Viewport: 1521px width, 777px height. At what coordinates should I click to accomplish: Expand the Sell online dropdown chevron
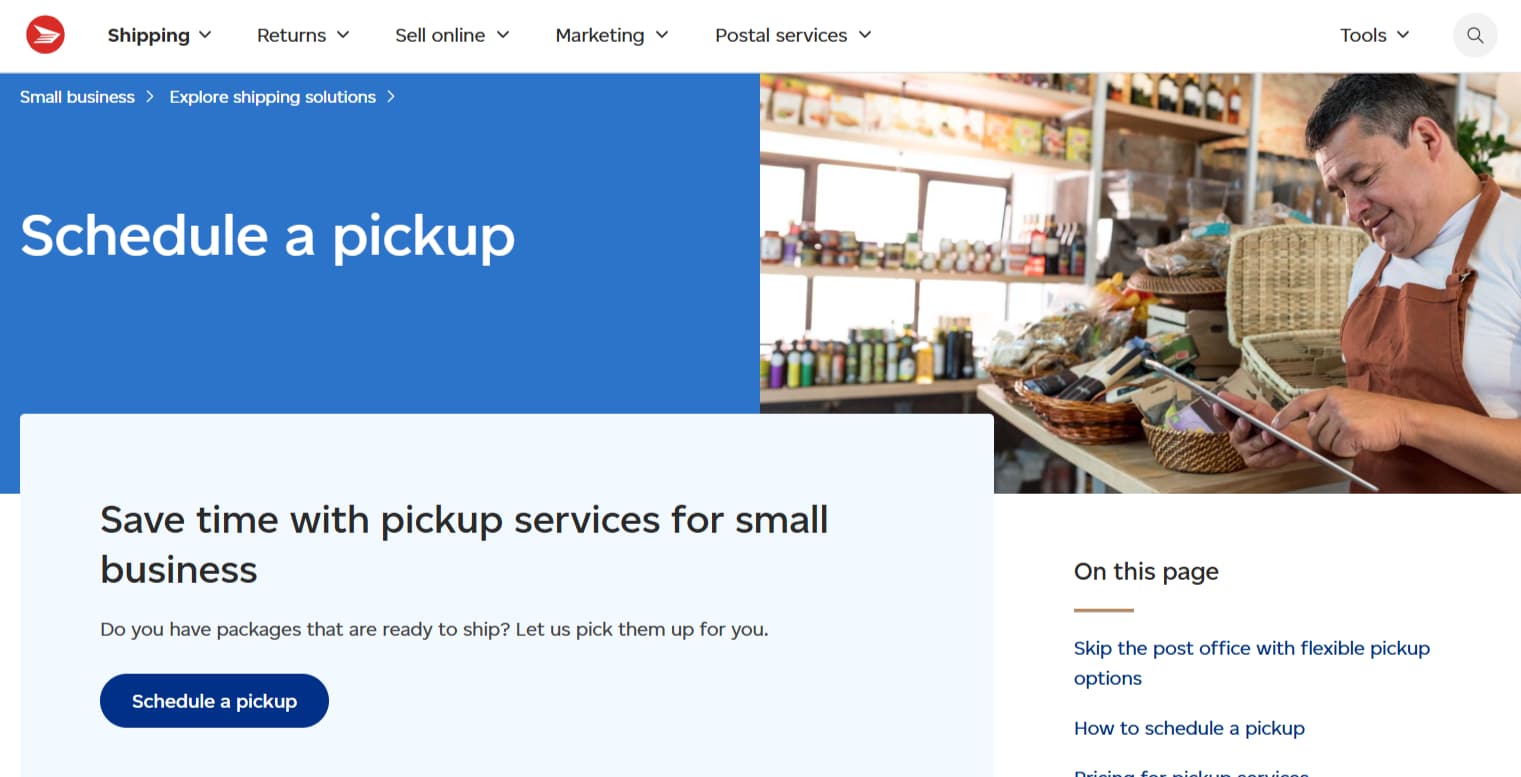(503, 35)
